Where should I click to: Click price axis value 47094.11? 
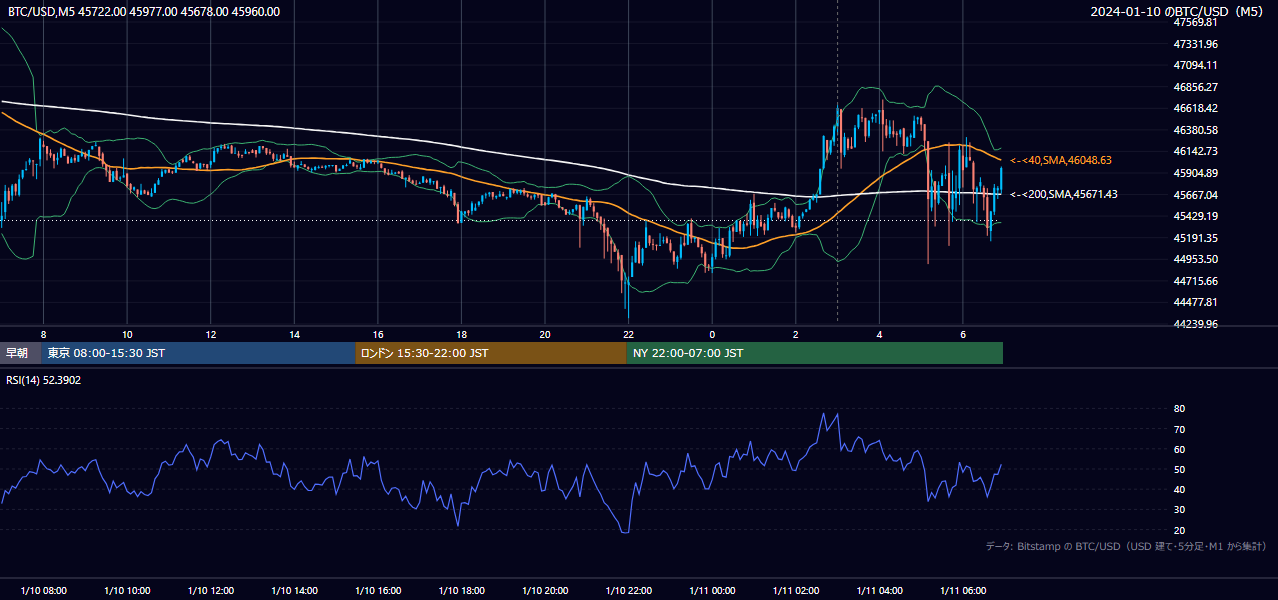tap(1195, 65)
